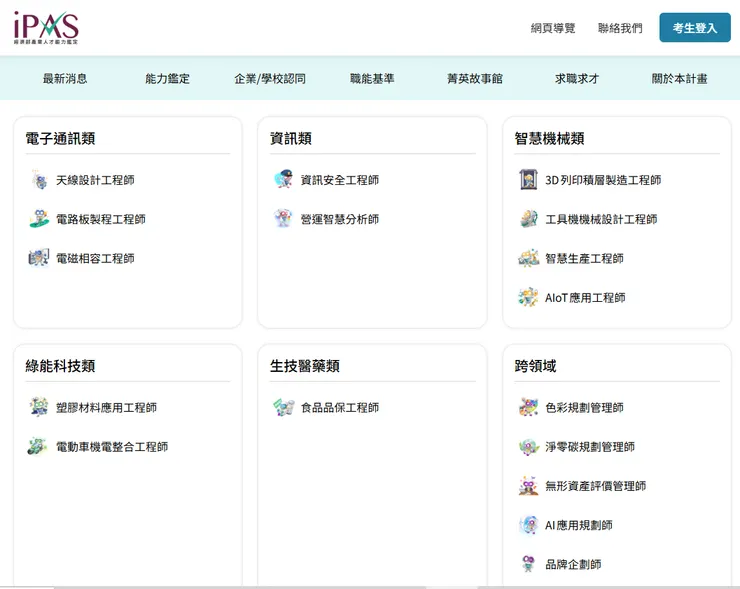Viewport: 740px width, 589px height.
Task: Open the 電路板製程工程師 text link
Action: click(x=101, y=219)
